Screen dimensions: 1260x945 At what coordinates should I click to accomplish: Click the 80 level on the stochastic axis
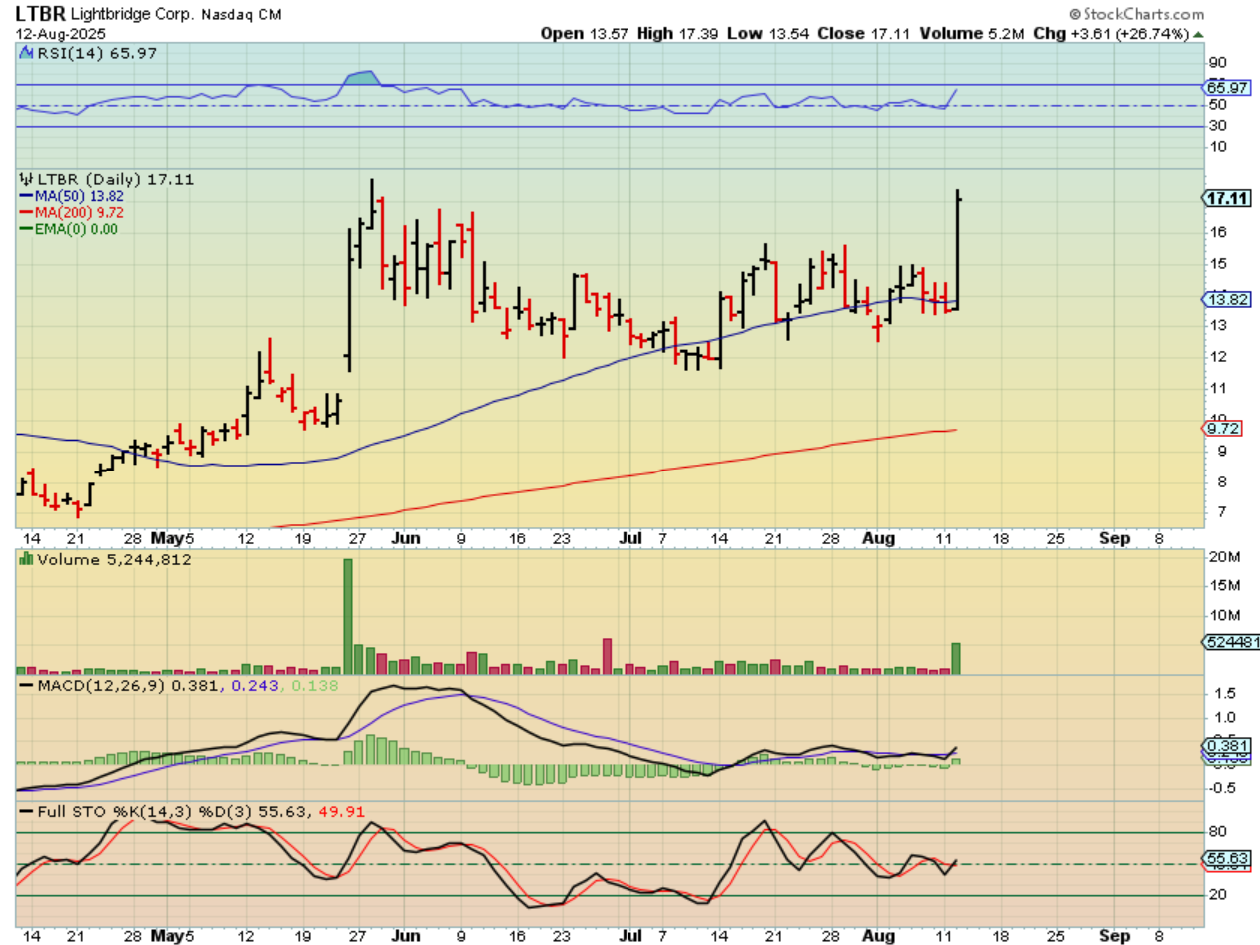click(x=1219, y=832)
